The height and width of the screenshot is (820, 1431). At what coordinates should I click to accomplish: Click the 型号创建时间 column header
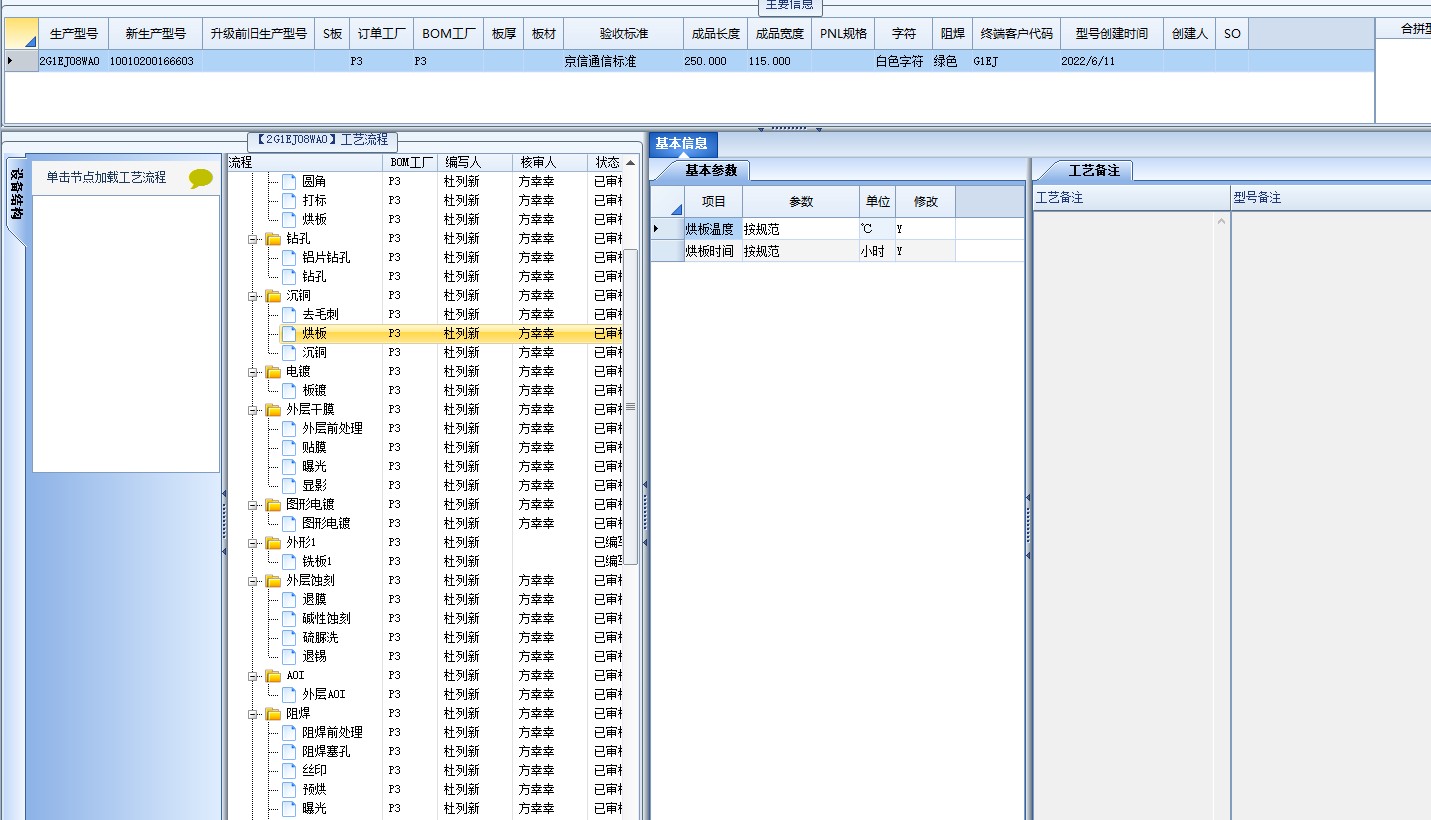coord(1112,34)
